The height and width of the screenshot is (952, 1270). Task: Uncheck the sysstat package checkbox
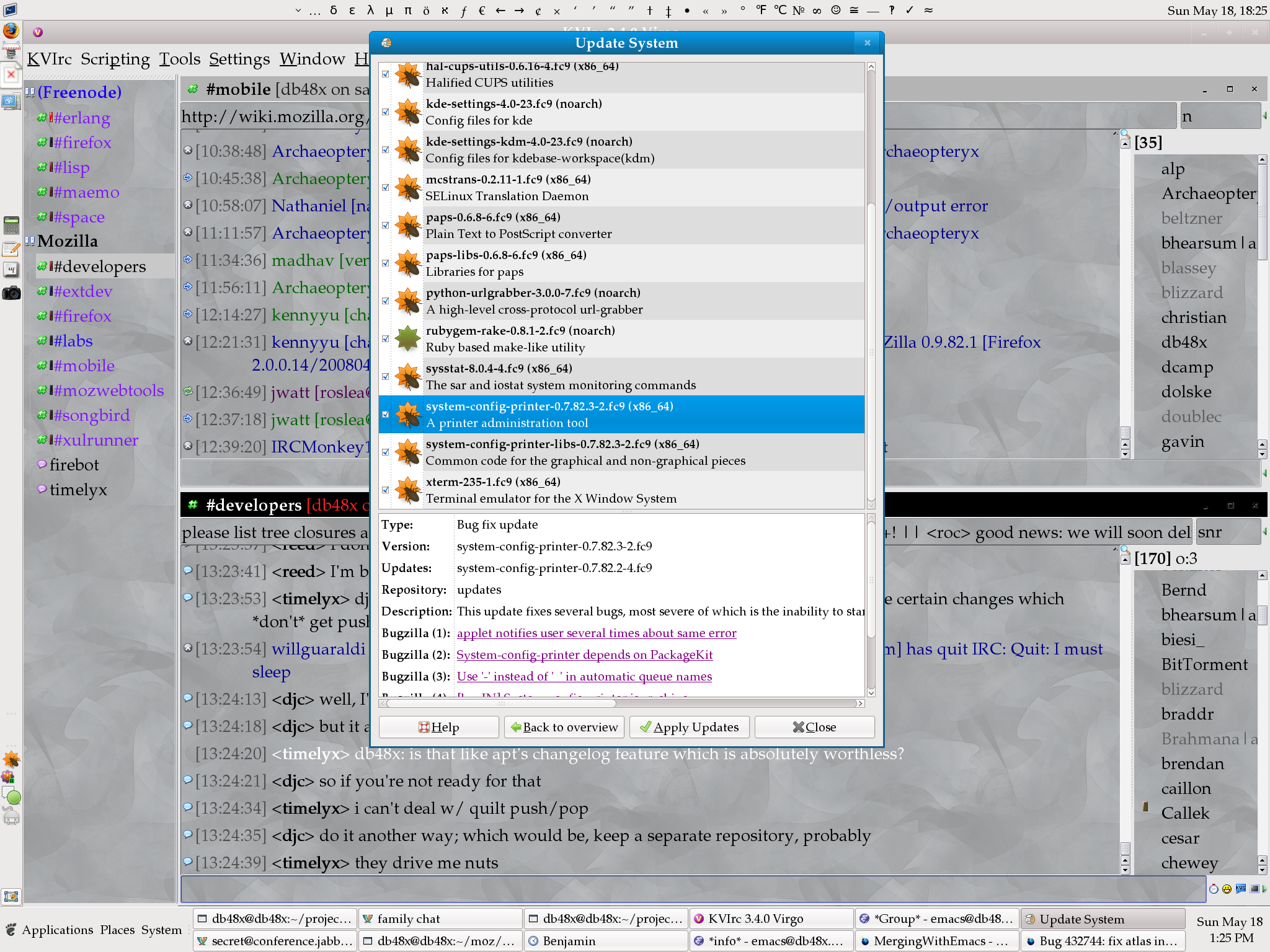(x=386, y=377)
